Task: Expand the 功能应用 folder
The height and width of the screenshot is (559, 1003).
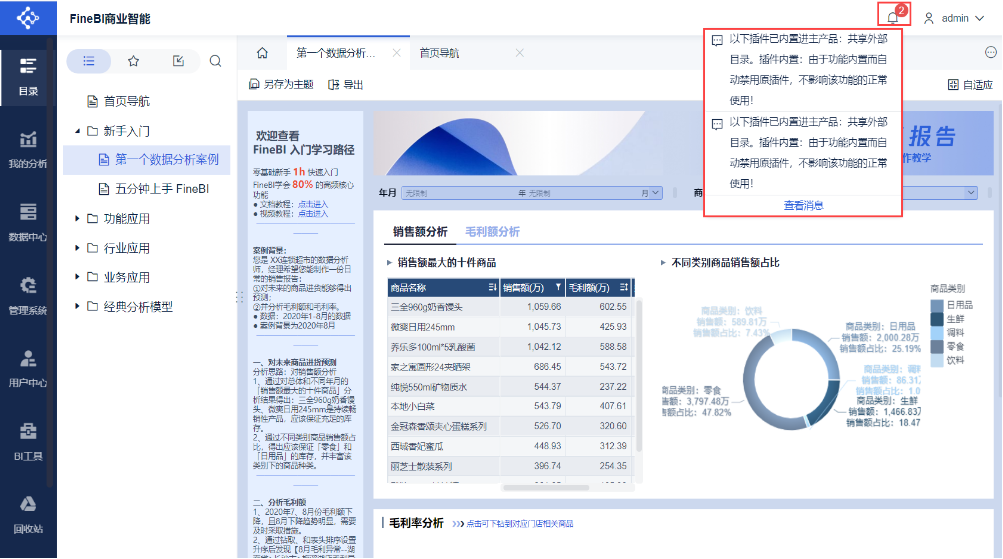Action: 77,219
